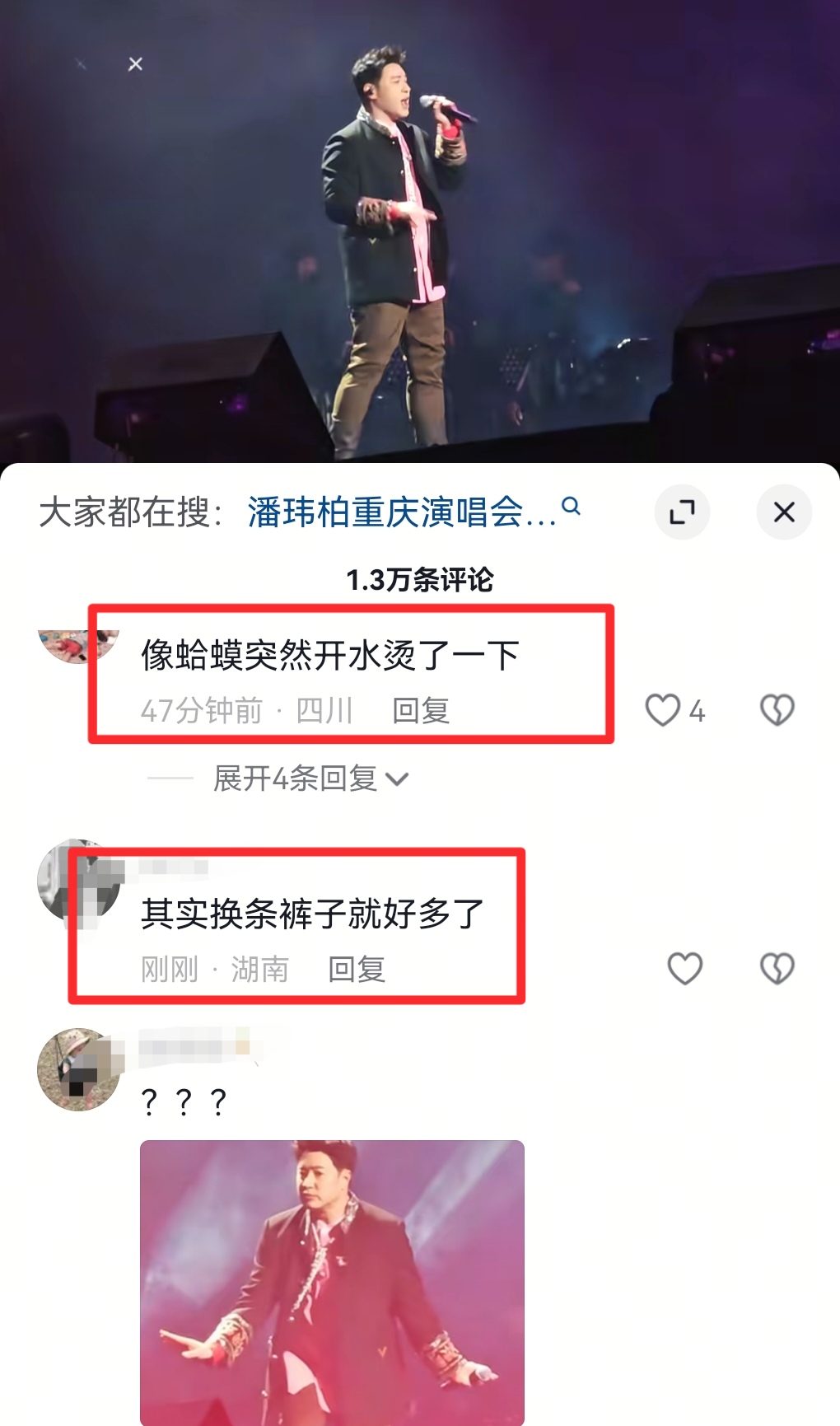
Task: Open avatar of the Hunan commenter
Action: click(79, 881)
